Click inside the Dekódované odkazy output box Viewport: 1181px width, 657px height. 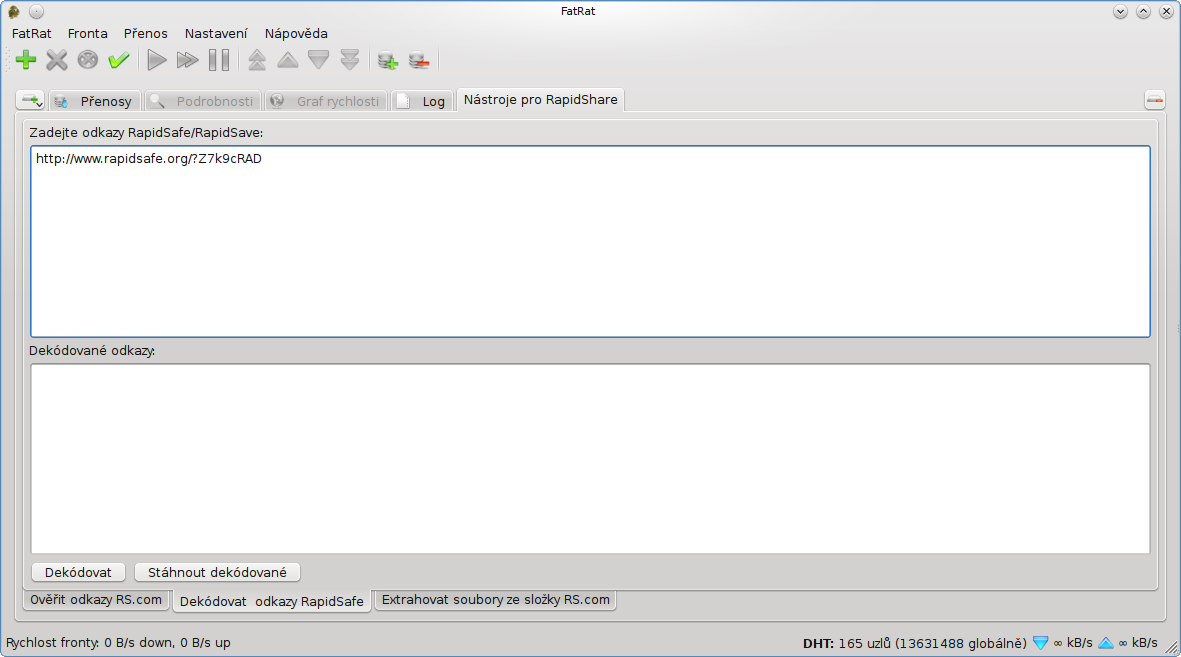click(x=590, y=459)
